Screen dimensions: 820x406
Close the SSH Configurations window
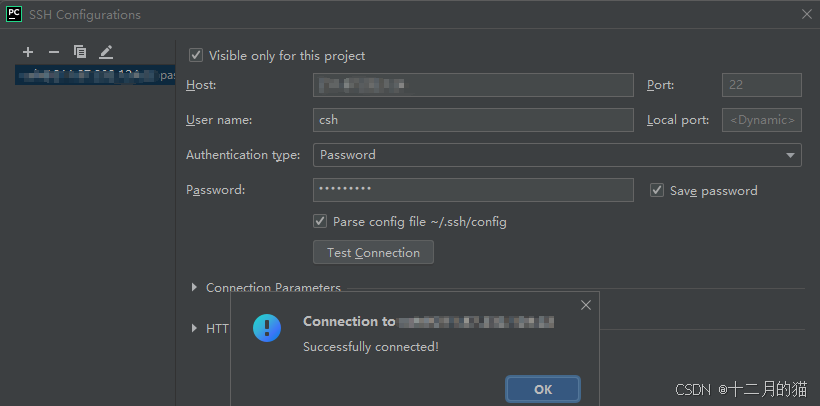(807, 14)
